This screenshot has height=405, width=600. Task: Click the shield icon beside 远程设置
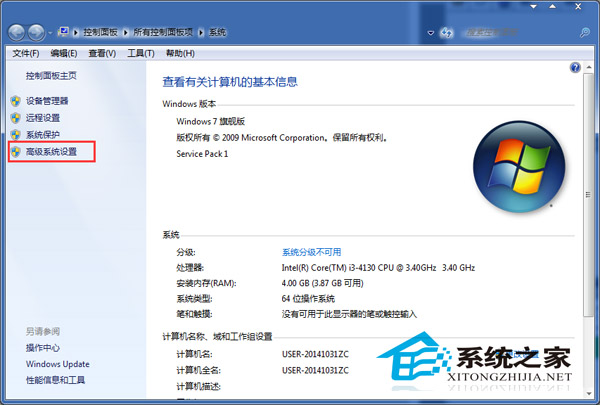(x=16, y=118)
